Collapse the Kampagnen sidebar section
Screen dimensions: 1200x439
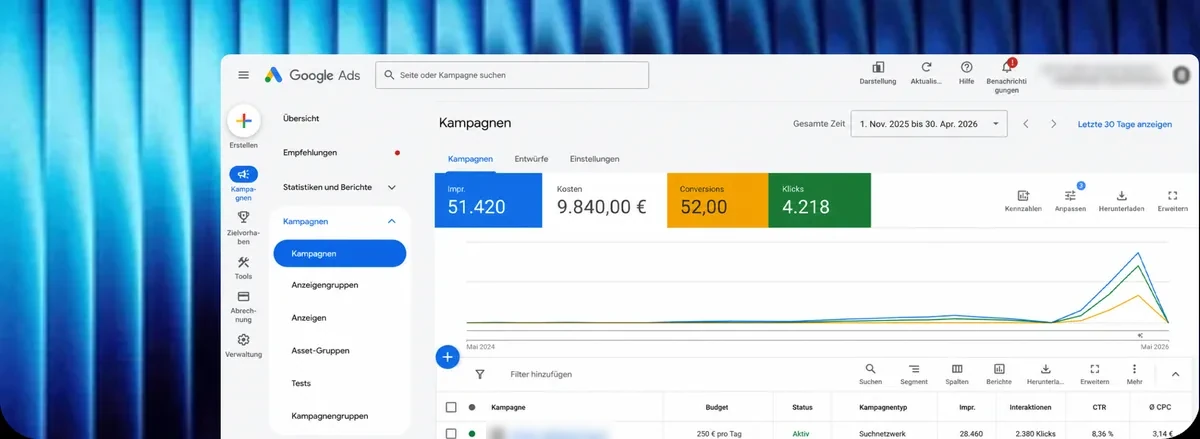click(391, 221)
